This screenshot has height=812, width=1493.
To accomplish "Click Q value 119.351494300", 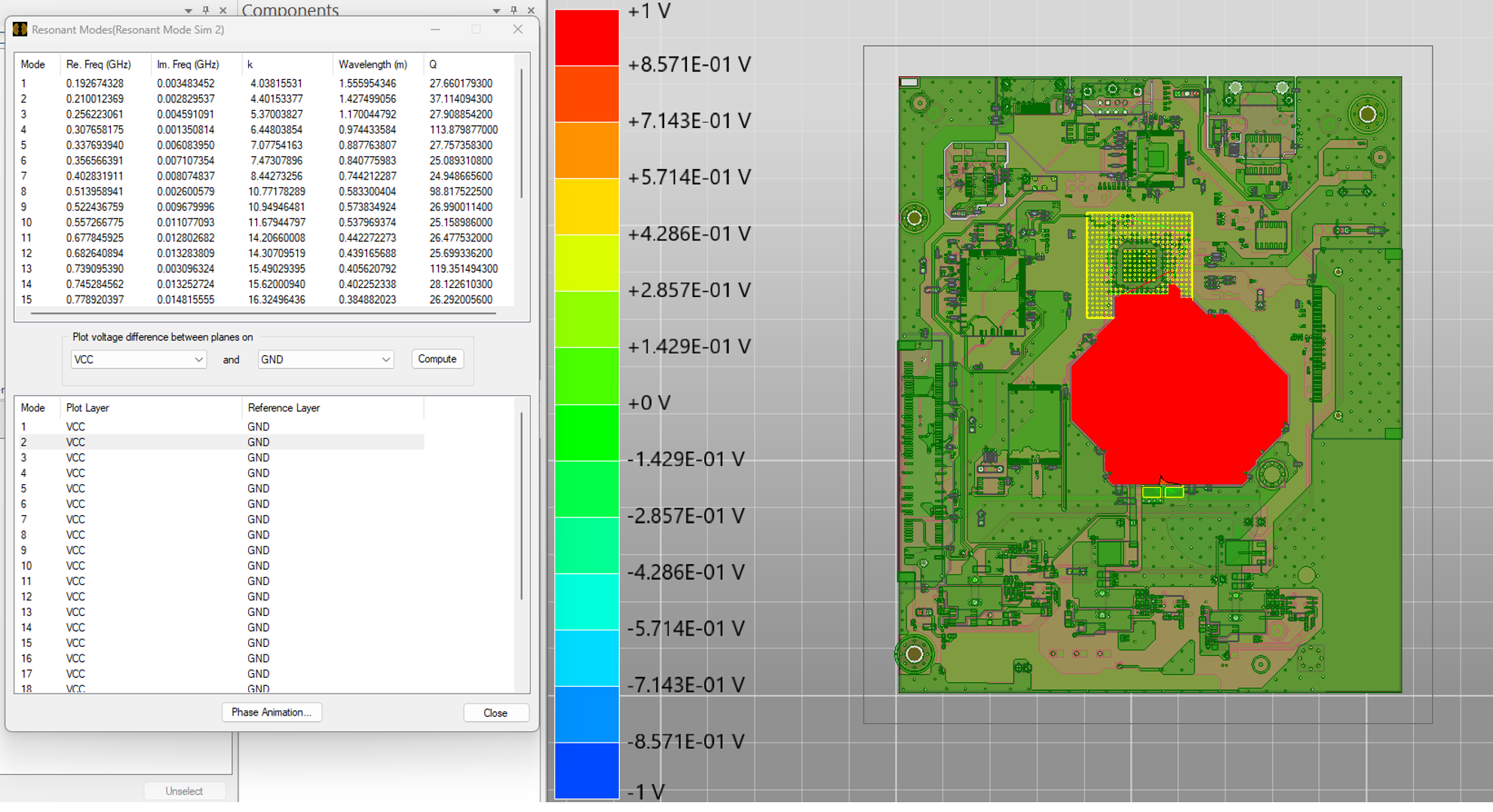I will pyautogui.click(x=463, y=269).
